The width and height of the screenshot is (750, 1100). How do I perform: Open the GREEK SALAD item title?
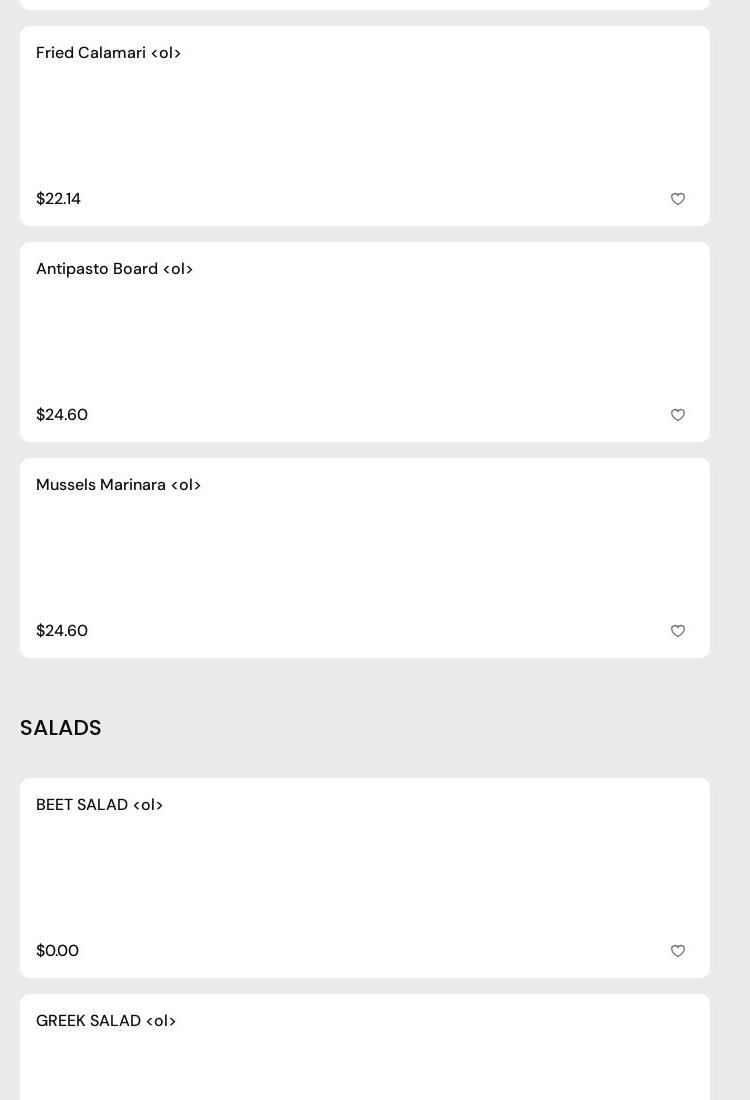coord(106,1021)
